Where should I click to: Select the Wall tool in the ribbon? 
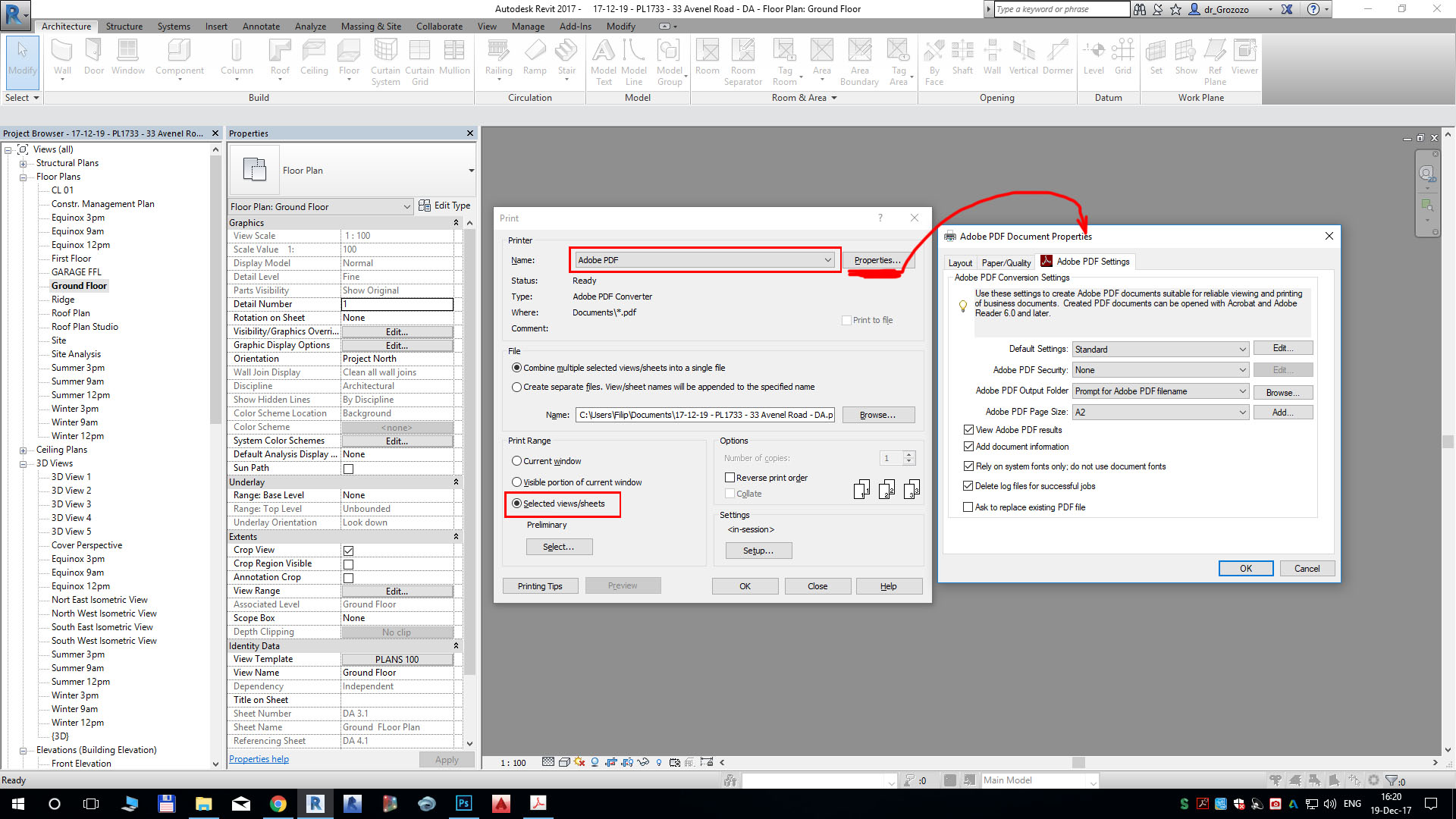click(62, 58)
